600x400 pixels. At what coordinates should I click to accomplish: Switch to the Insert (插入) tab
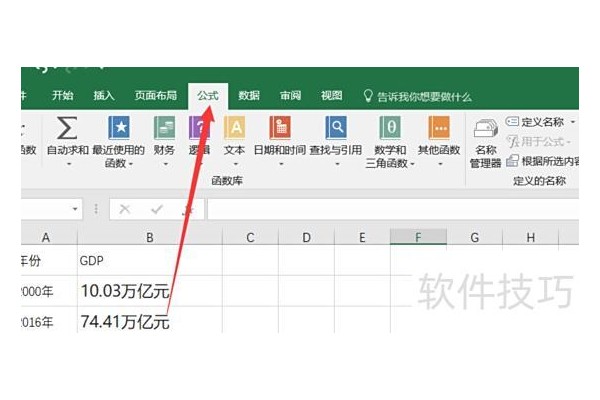pyautogui.click(x=104, y=95)
